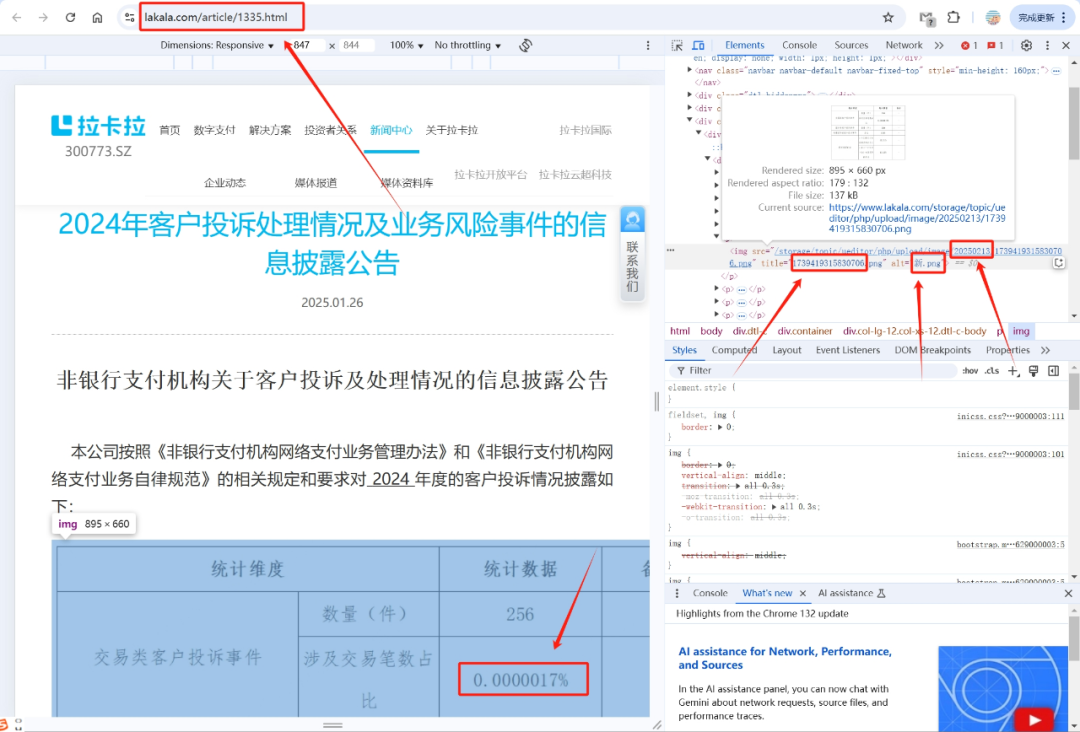Screen dimensions: 1080x732
Task: Open the 拉卡拉开放平台 link
Action: click(x=490, y=175)
